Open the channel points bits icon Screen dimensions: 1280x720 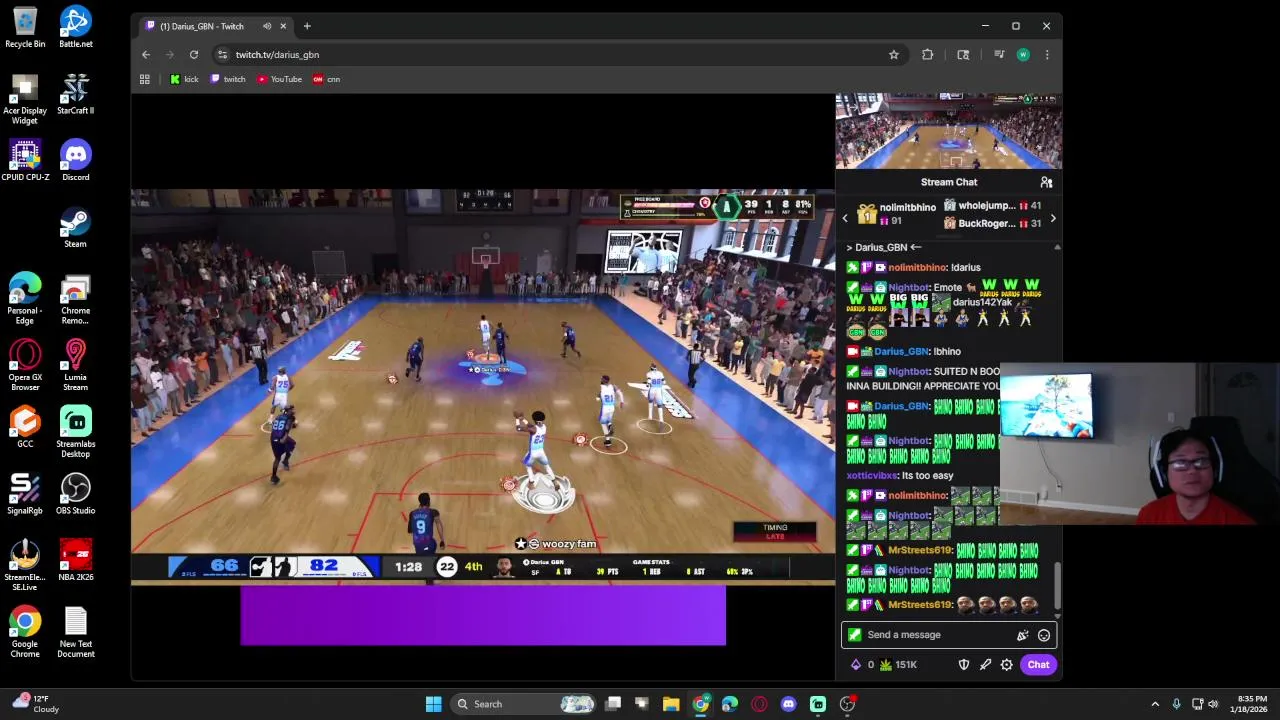pyautogui.click(x=856, y=665)
